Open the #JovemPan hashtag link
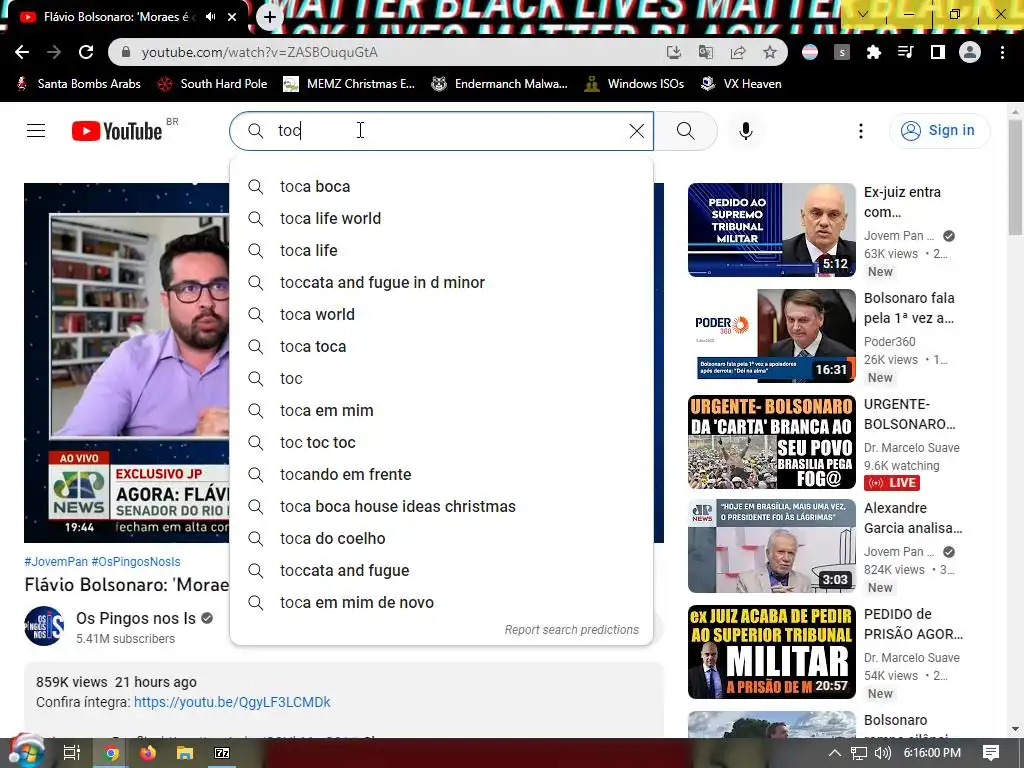The width and height of the screenshot is (1024, 768). (x=56, y=562)
